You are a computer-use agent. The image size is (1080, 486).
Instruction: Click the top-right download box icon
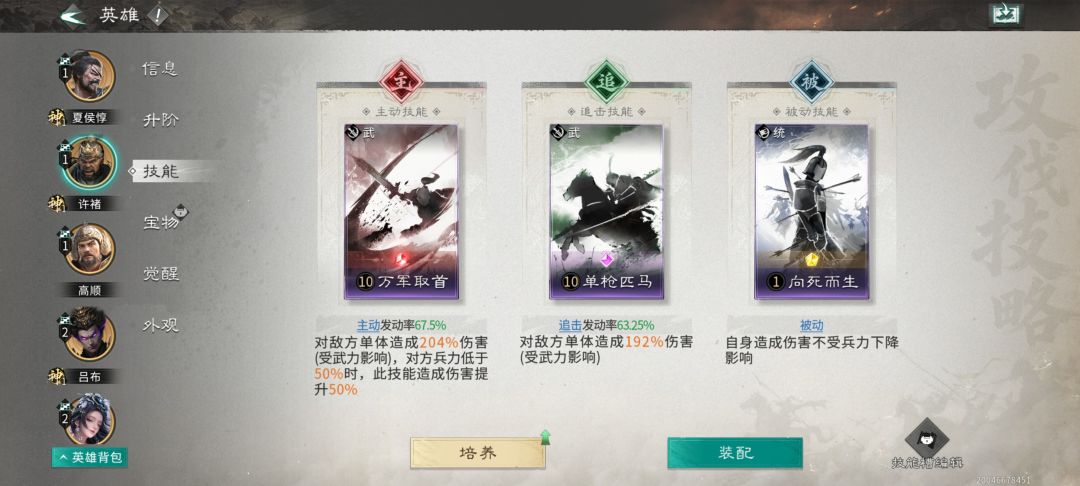click(x=1006, y=15)
